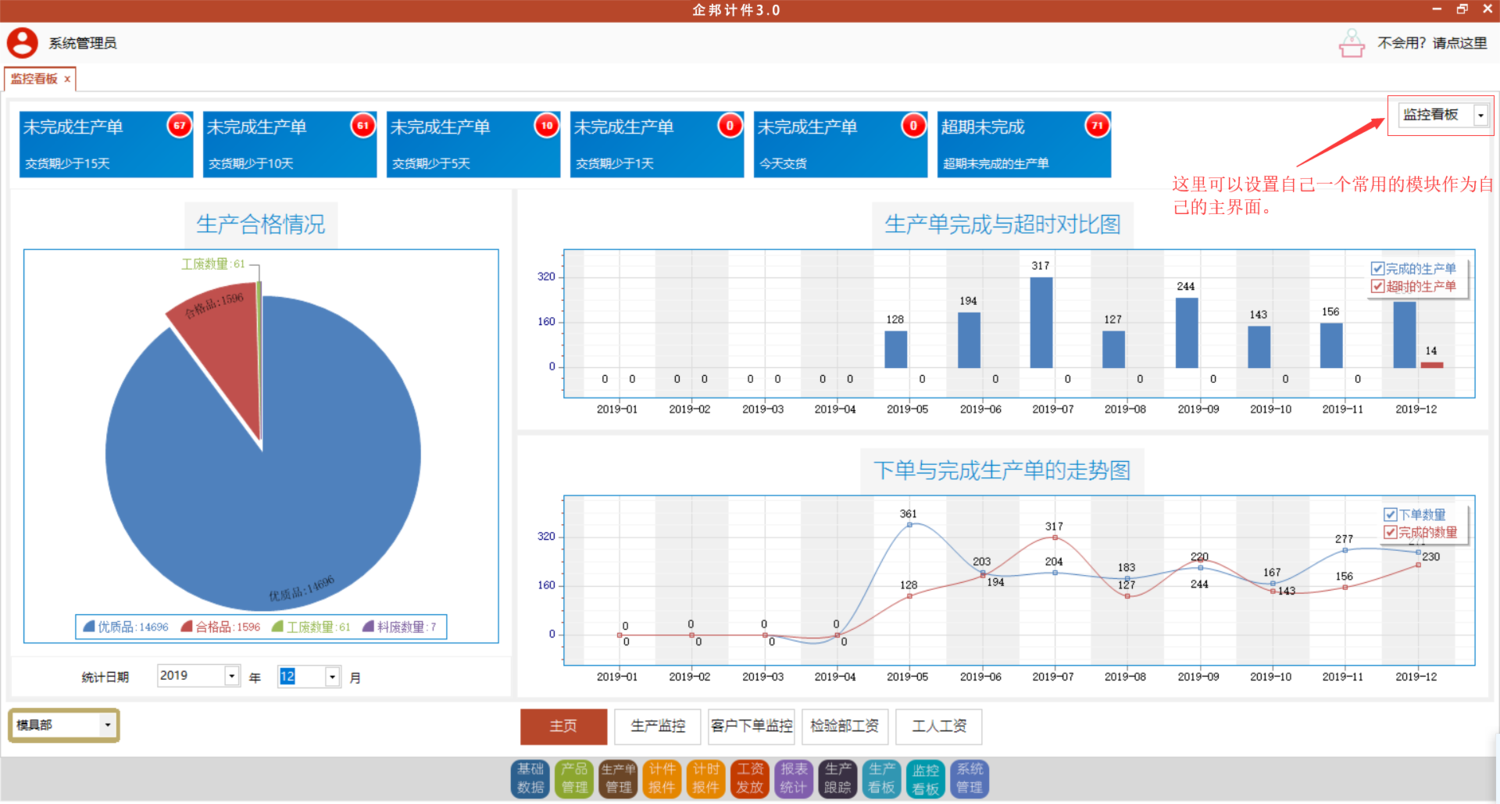
Task: Click the 系统管理员 user avatar icon
Action: click(23, 43)
